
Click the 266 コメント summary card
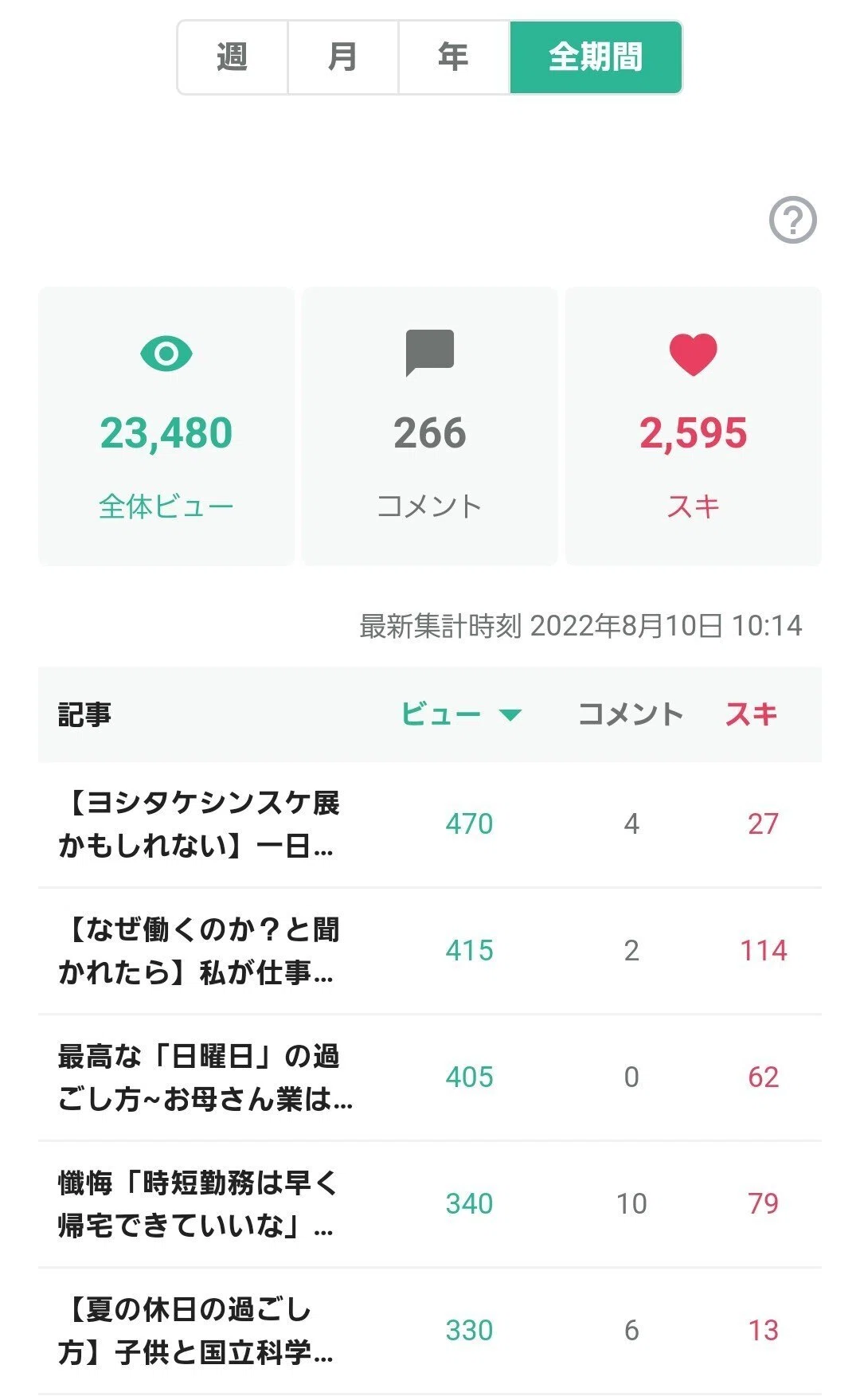pyautogui.click(x=430, y=426)
